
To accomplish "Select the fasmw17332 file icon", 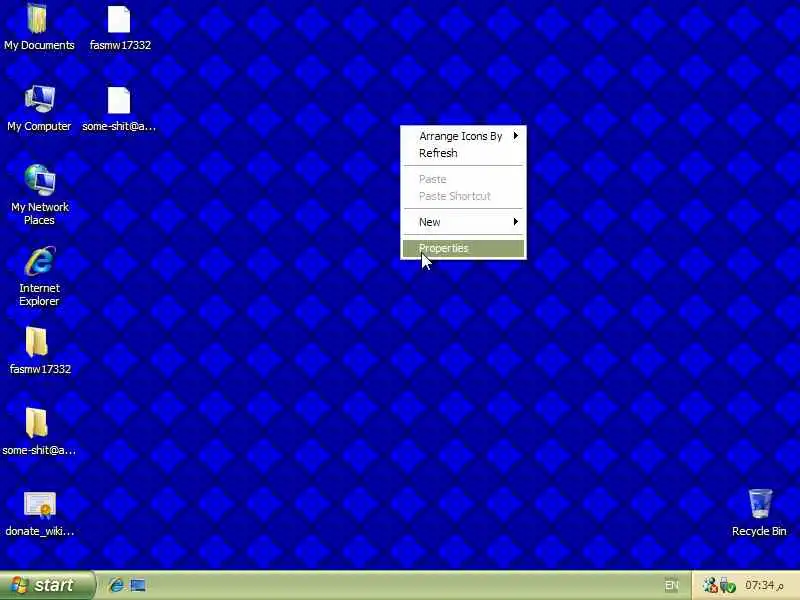I will (x=119, y=19).
